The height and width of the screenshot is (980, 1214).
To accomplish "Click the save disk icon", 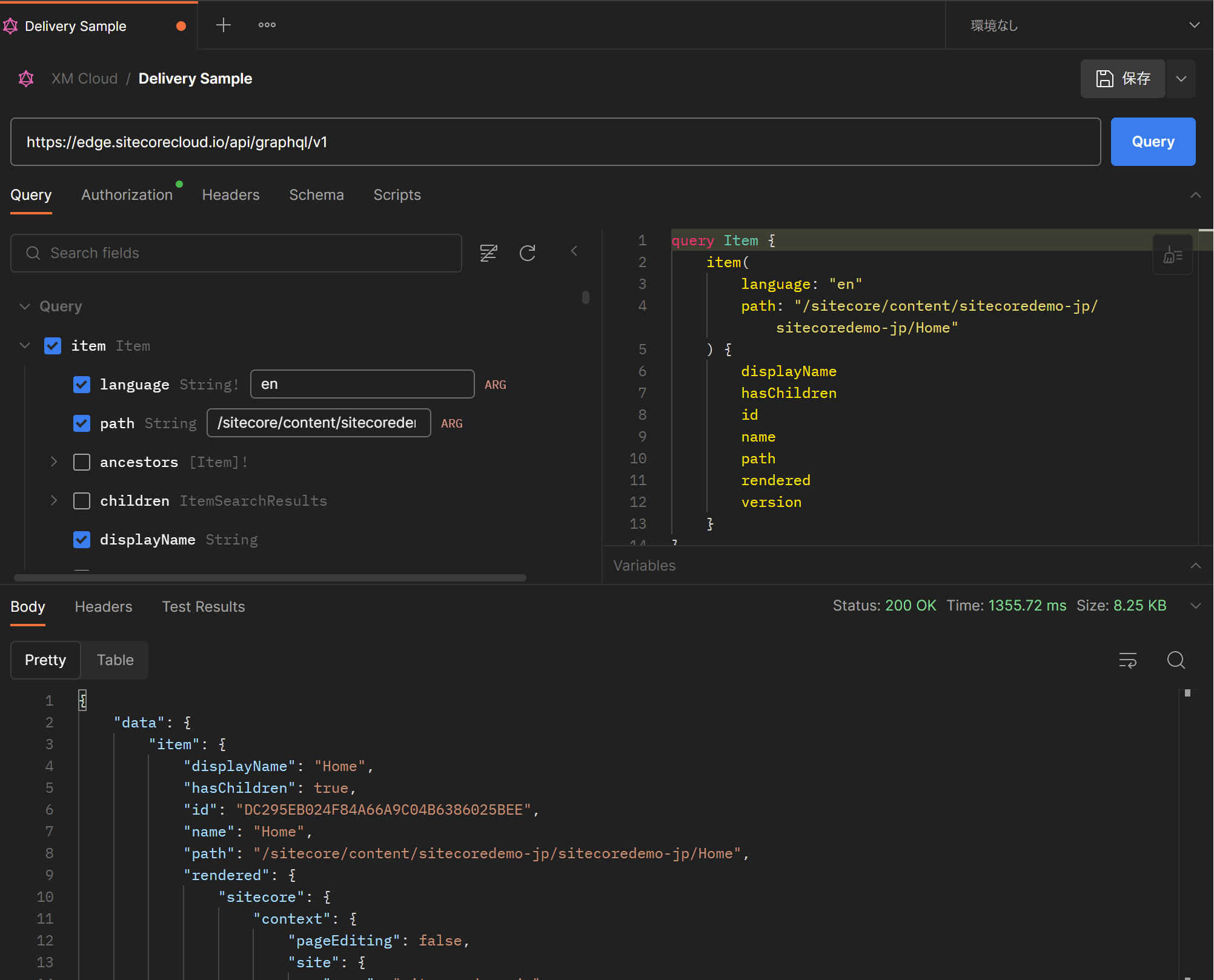I will (1105, 79).
